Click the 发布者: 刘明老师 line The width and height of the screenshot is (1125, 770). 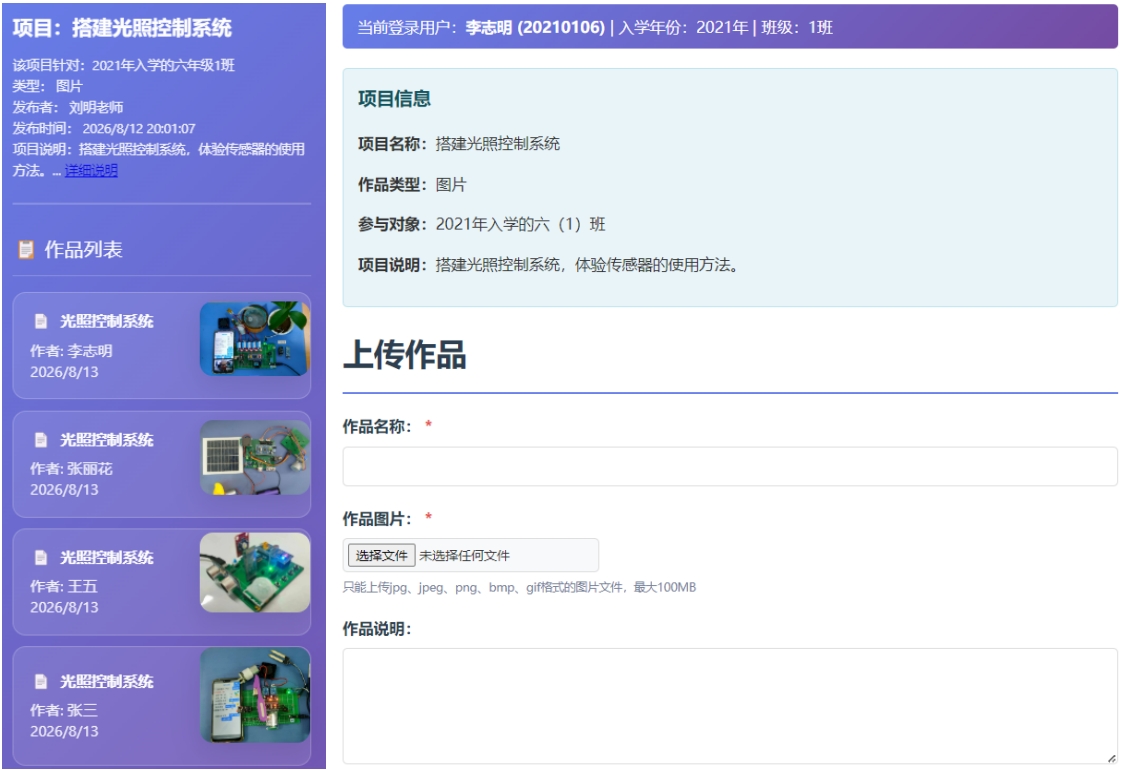(x=67, y=107)
